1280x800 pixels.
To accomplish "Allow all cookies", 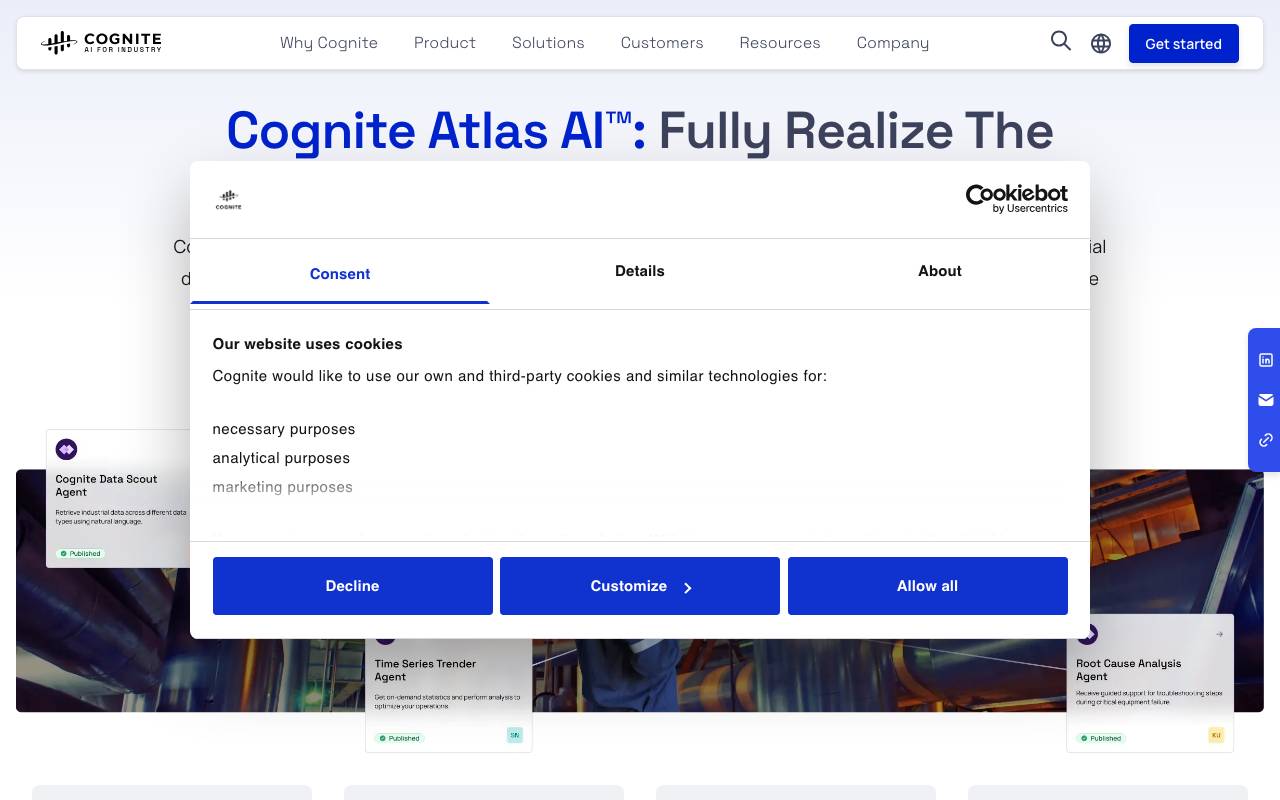I will 928,586.
